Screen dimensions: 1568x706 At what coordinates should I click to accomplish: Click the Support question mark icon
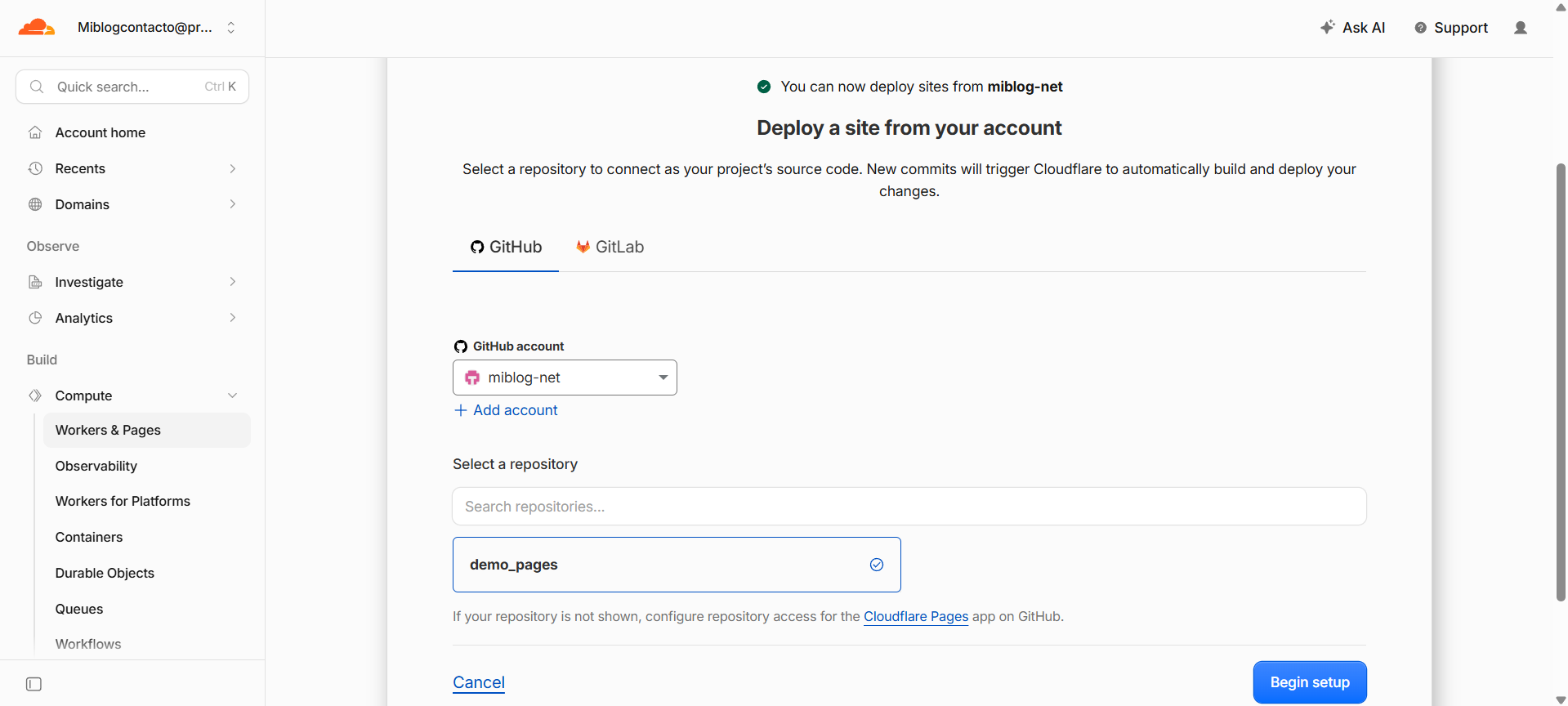click(x=1421, y=28)
